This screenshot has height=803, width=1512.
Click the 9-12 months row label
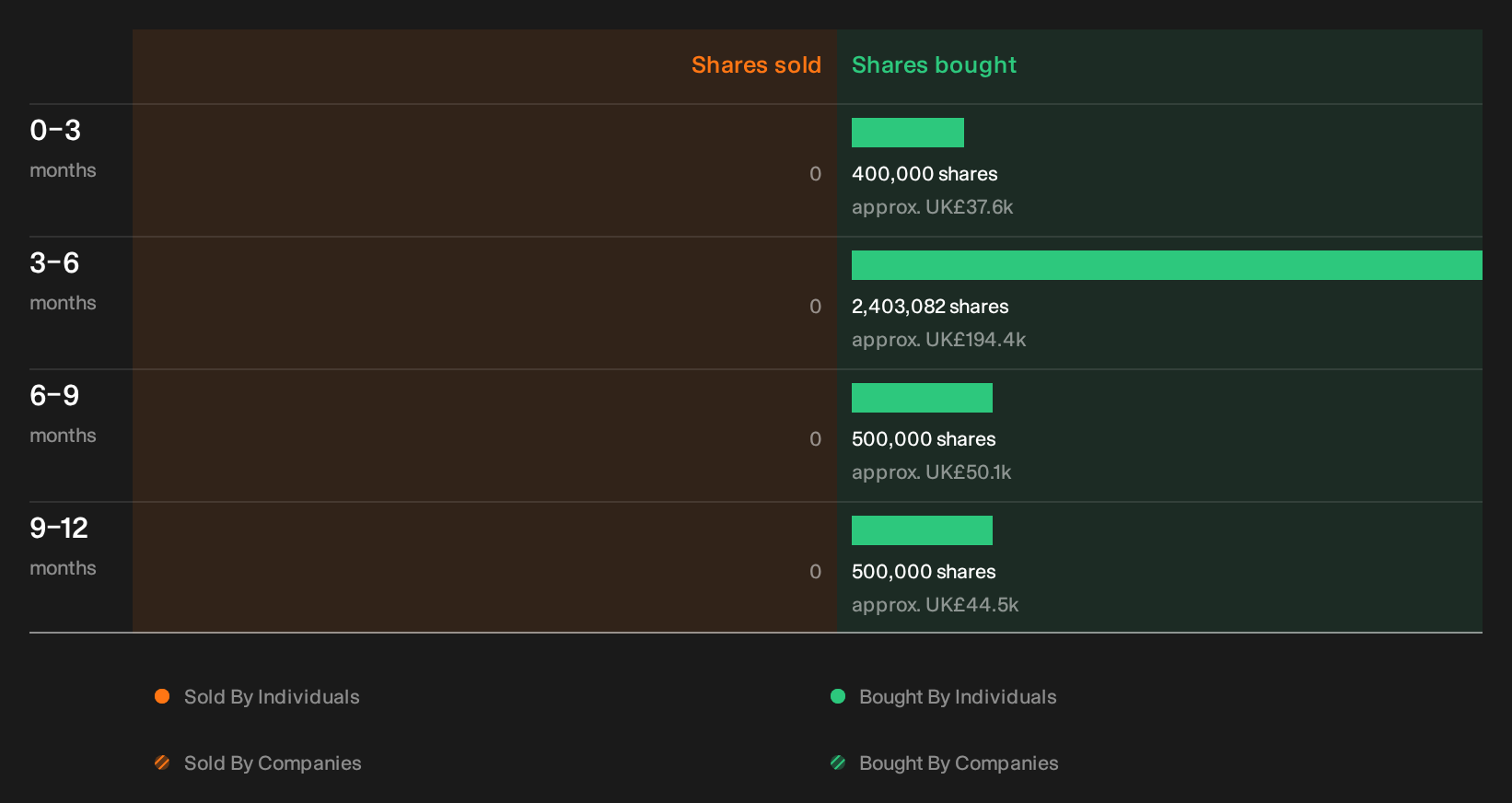point(63,546)
